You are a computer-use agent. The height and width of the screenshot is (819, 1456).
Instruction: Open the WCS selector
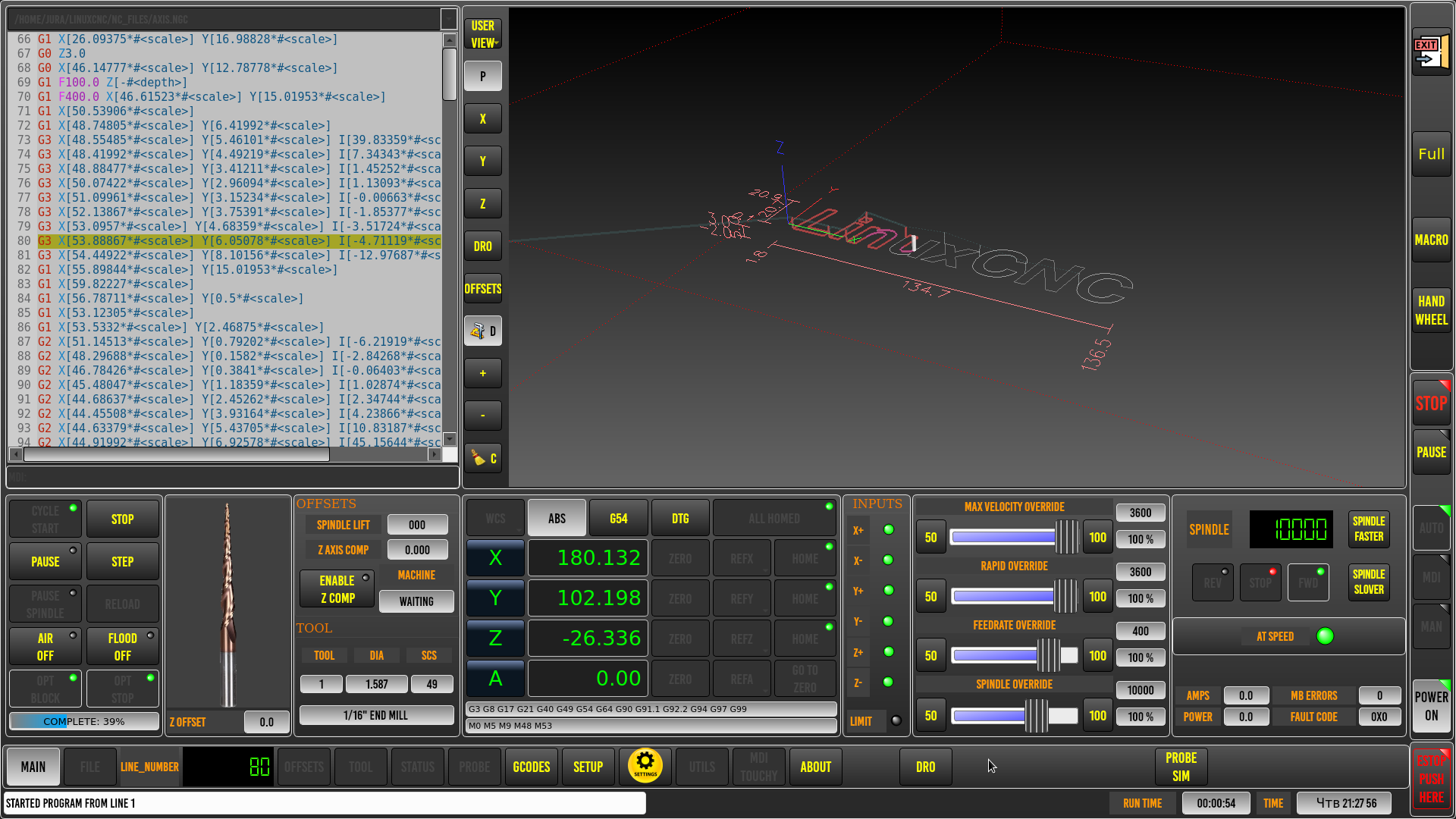[495, 519]
